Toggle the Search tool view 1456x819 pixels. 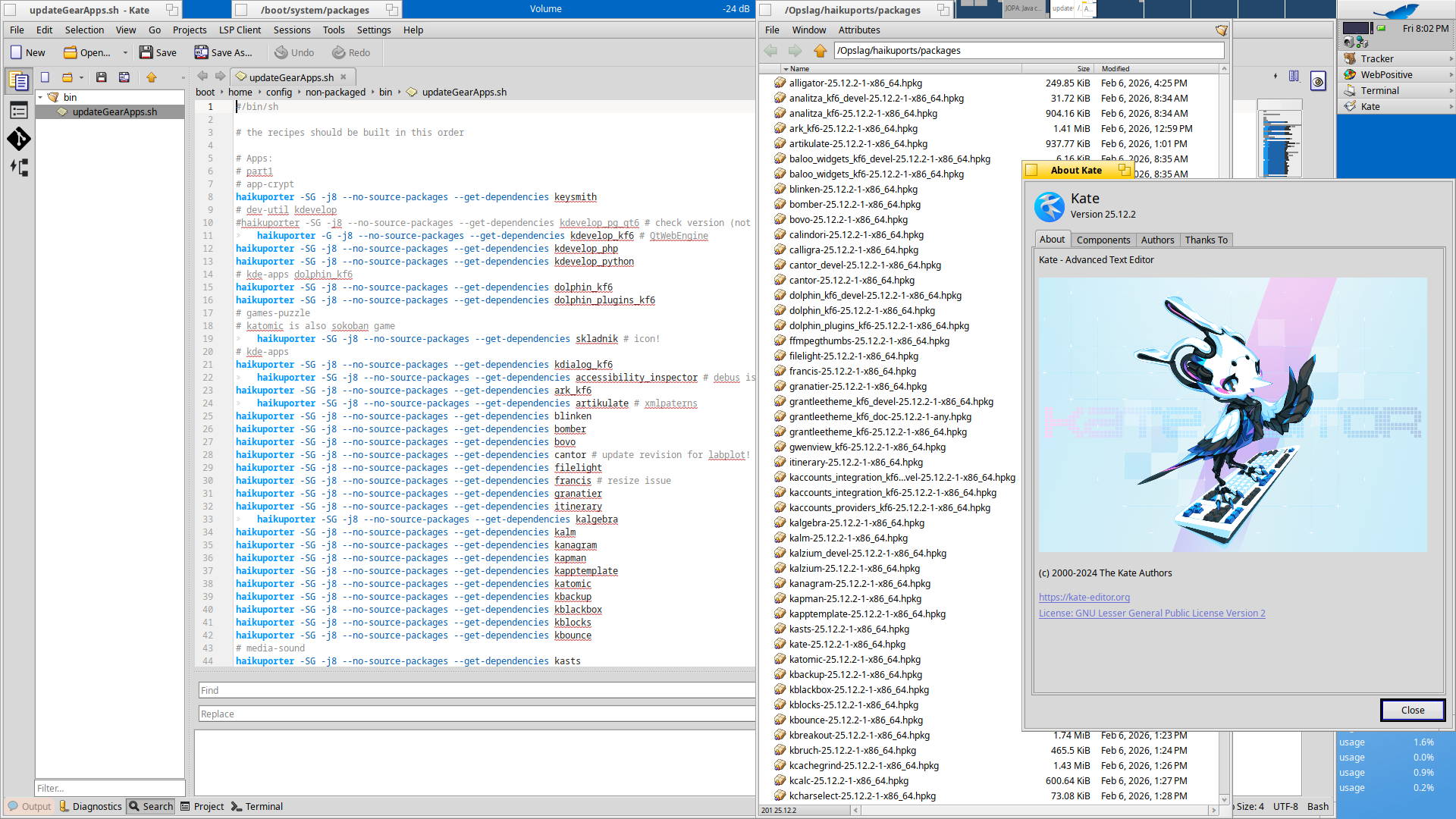(x=151, y=806)
